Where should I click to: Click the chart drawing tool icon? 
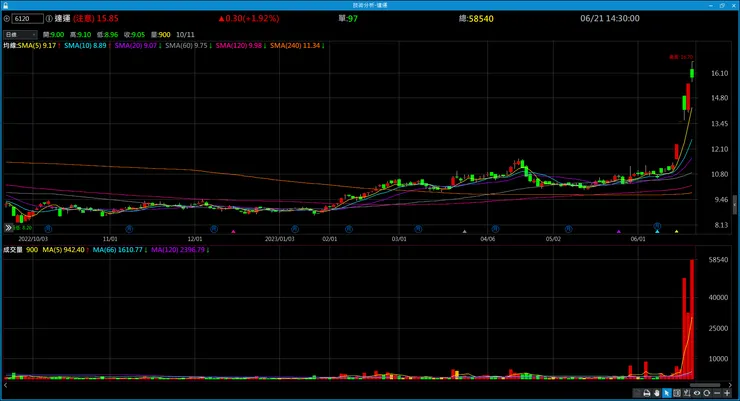click(x=687, y=393)
